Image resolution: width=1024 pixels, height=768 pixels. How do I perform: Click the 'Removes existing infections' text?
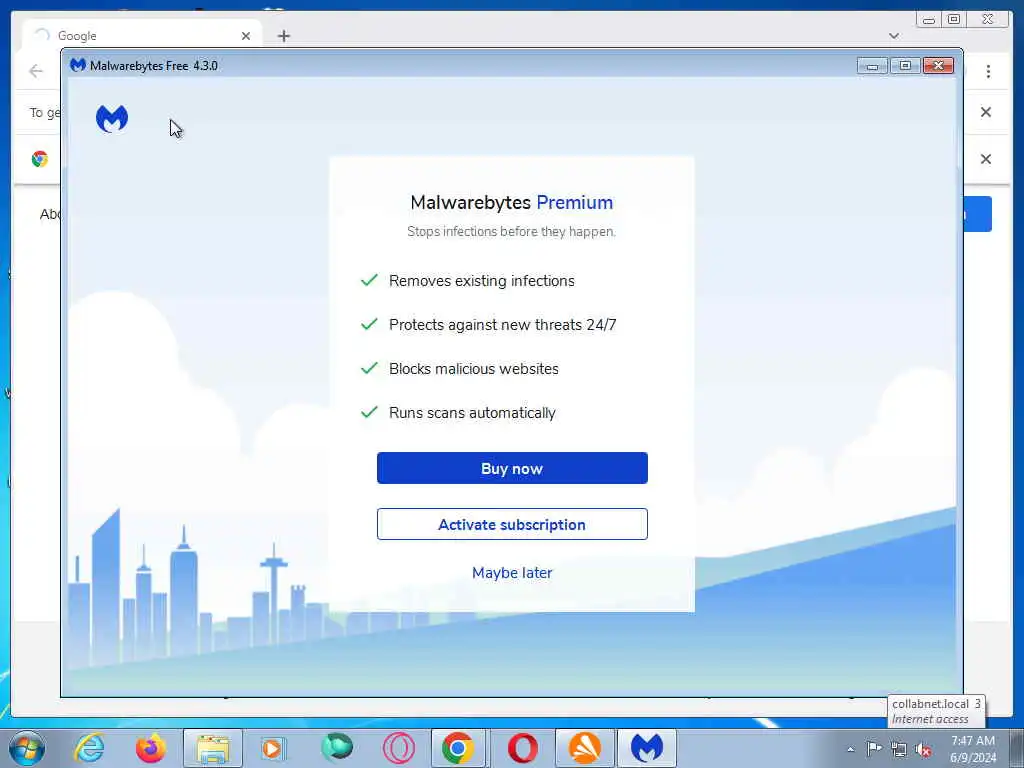[x=482, y=281]
